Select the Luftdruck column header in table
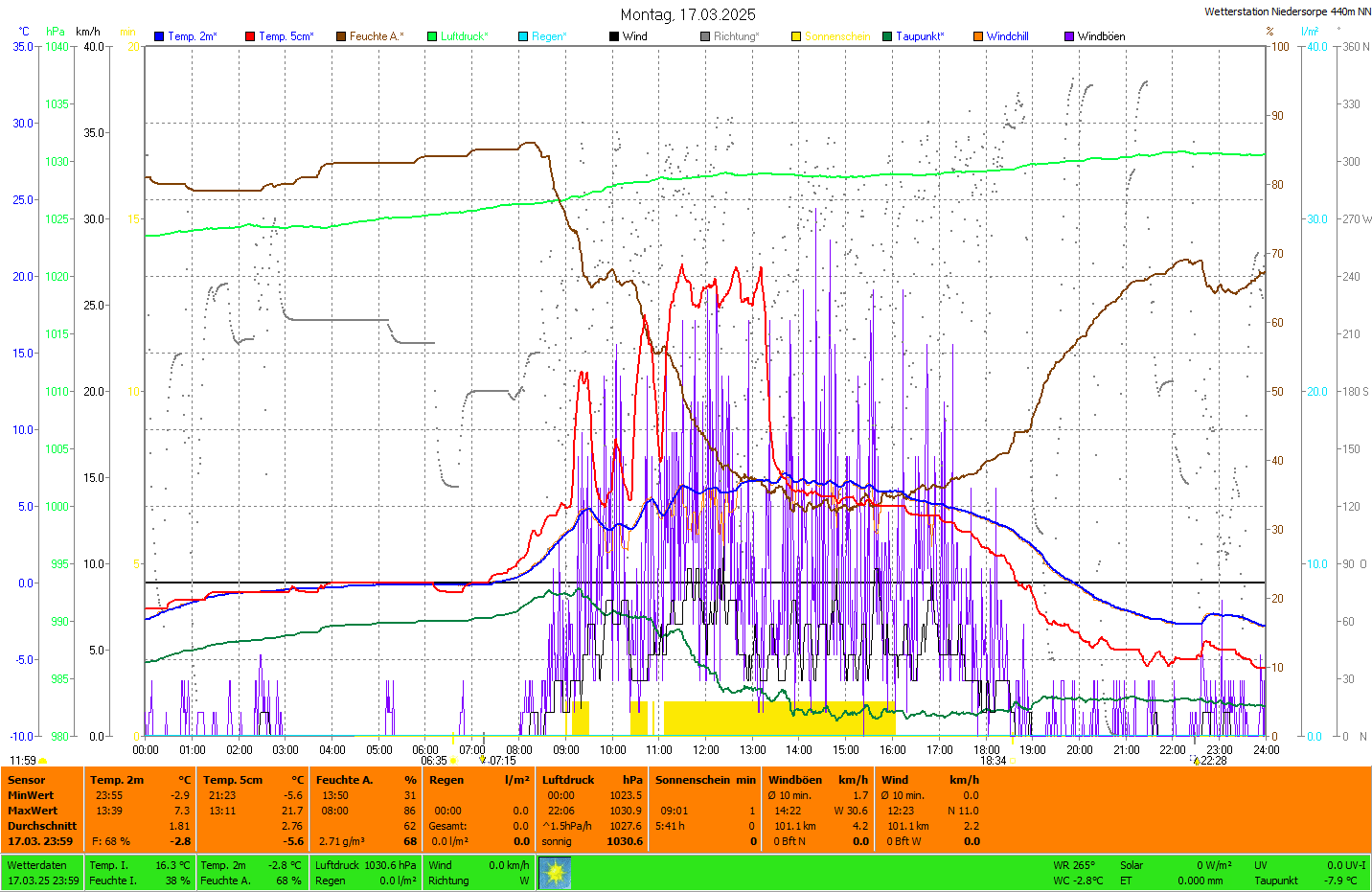The height and width of the screenshot is (892, 1372). pyautogui.click(x=568, y=780)
